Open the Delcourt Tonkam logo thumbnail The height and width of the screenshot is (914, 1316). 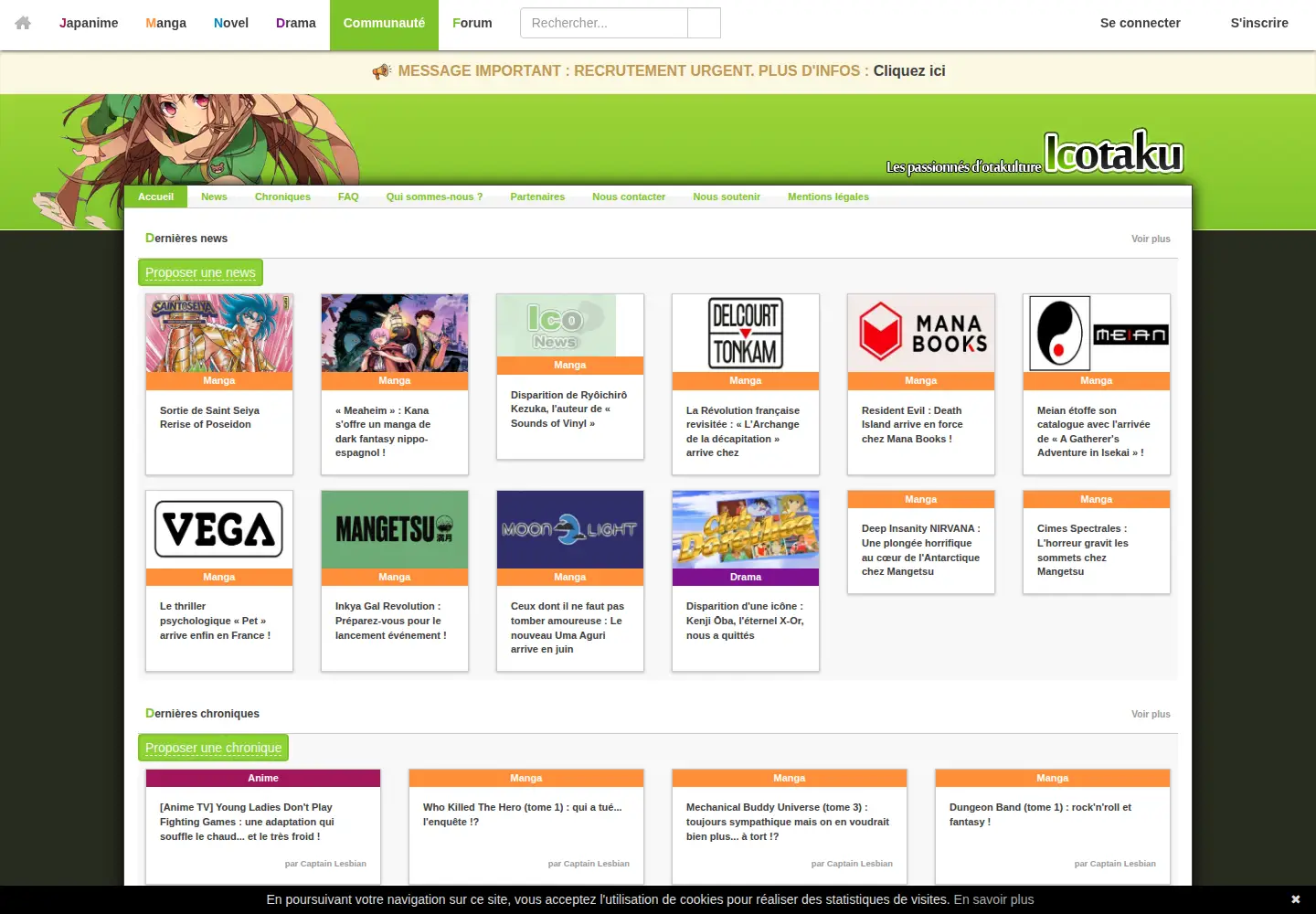point(746,333)
